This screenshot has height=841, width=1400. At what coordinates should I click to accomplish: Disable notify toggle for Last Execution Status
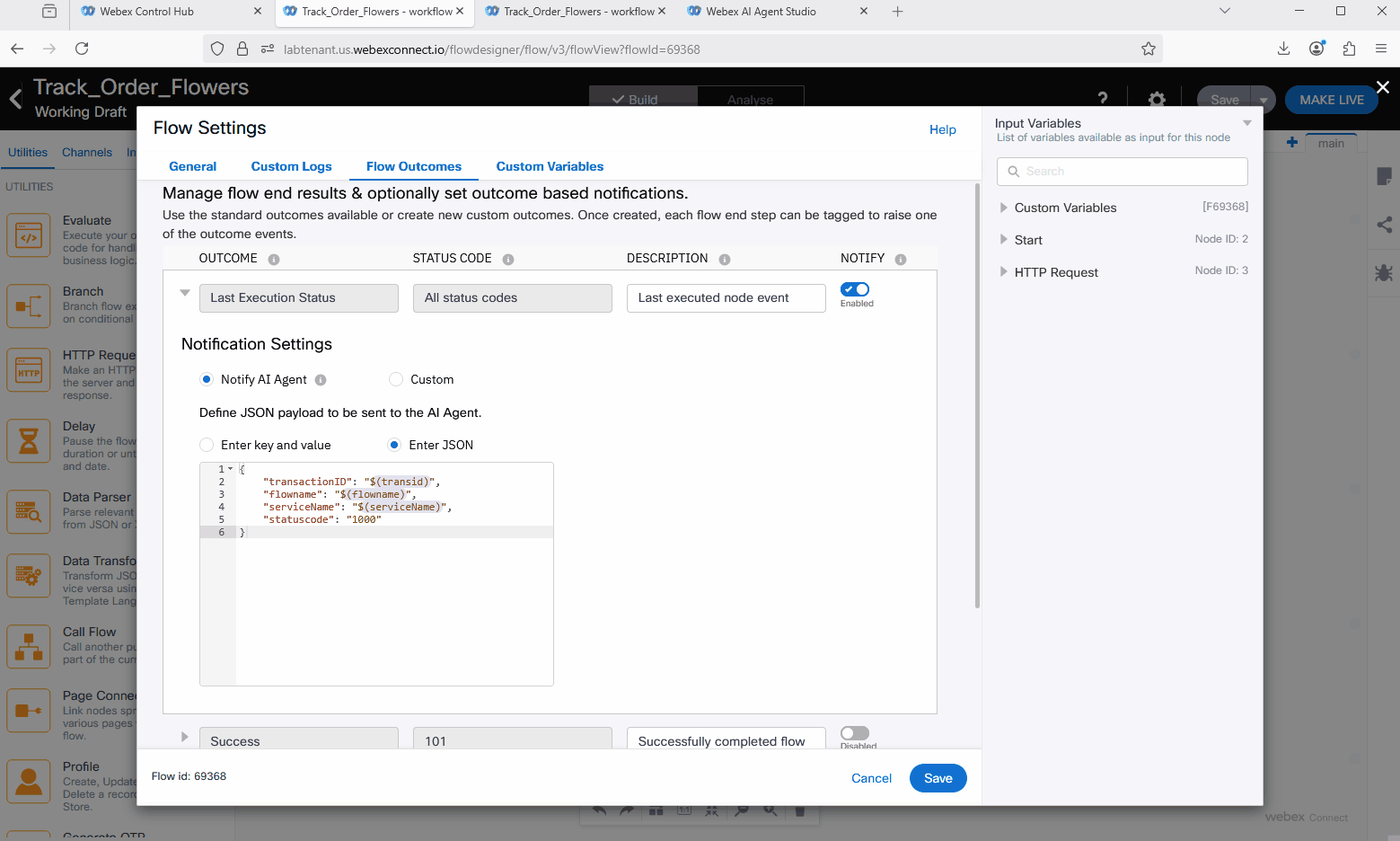[855, 289]
